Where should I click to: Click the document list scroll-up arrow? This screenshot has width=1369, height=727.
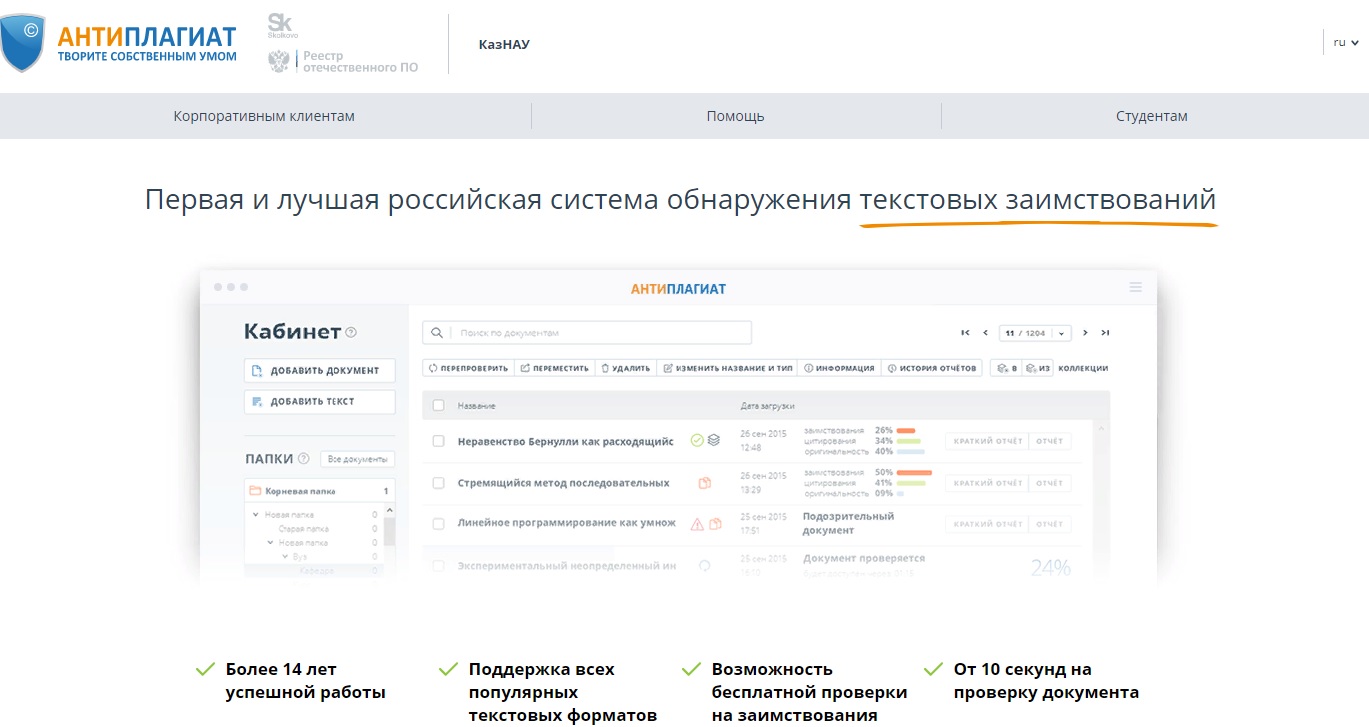pos(1103,428)
